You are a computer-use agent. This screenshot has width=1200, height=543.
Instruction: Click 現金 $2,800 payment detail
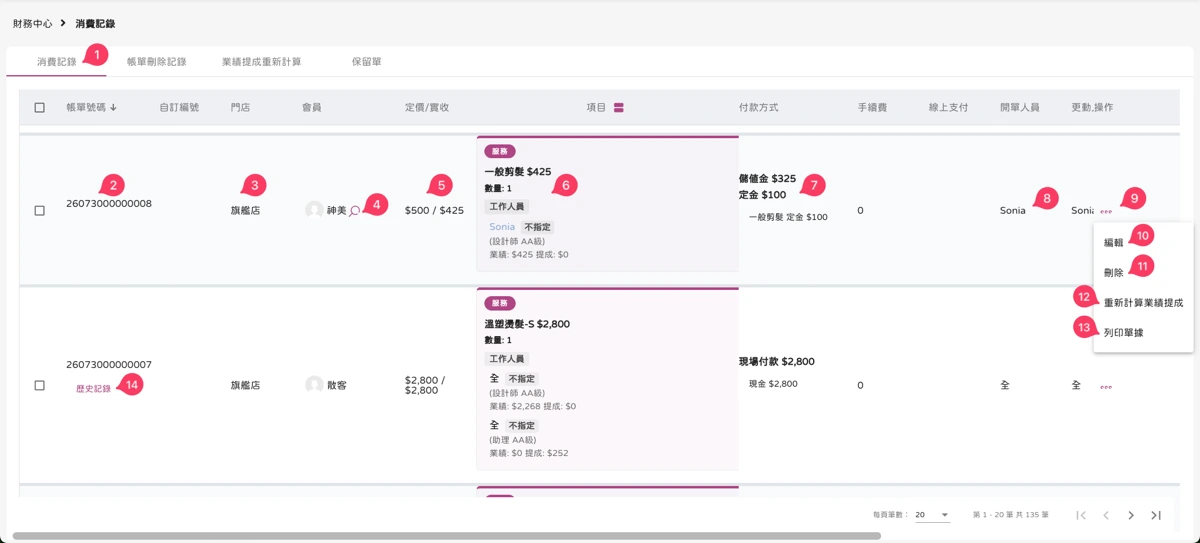click(773, 384)
